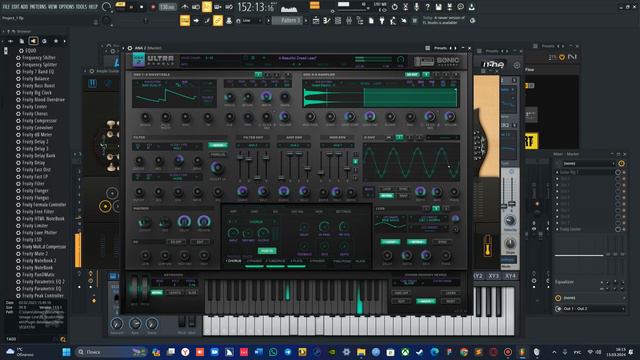This screenshot has width=640, height=360.
Task: Select Fruity Flanger in browser list
Action: [35, 191]
